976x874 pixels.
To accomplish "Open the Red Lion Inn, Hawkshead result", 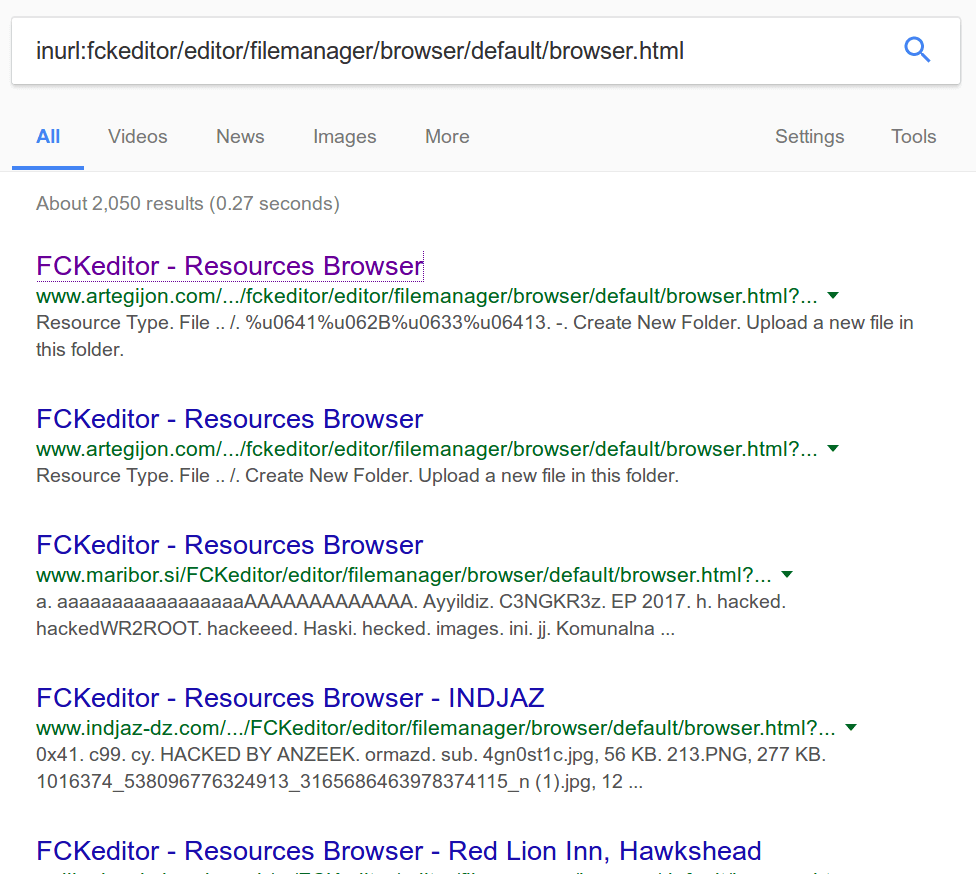I will click(398, 851).
